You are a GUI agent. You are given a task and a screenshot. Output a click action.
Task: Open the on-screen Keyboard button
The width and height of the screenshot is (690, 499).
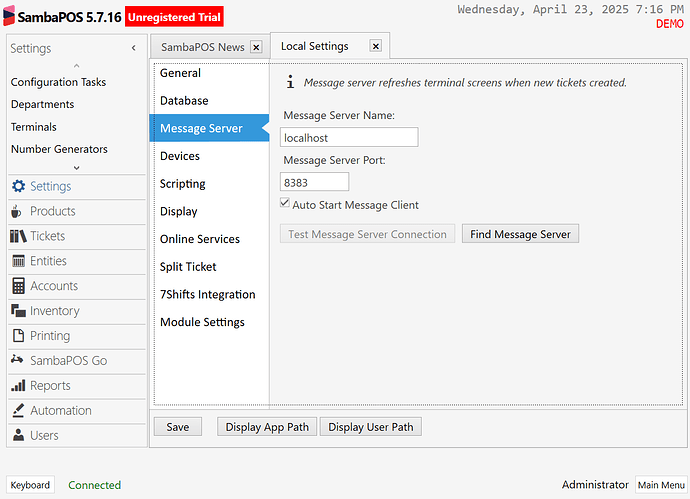coord(30,485)
